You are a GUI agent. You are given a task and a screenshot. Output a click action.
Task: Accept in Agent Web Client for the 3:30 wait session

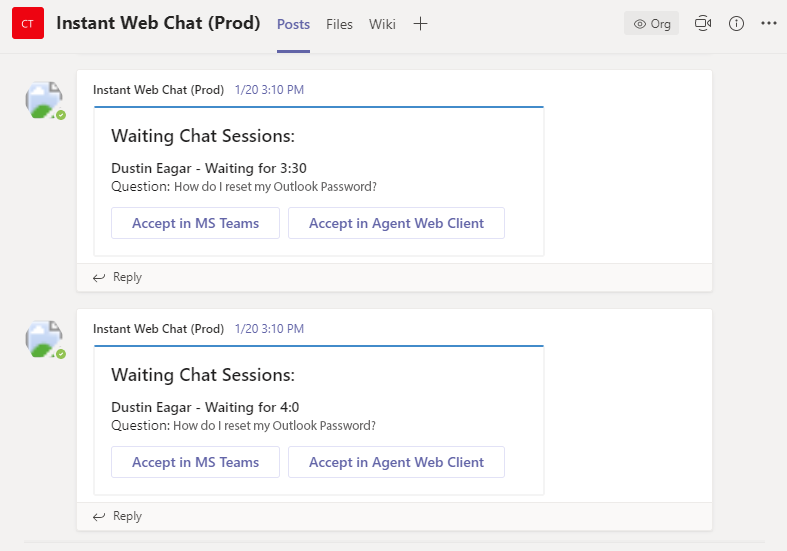(396, 223)
